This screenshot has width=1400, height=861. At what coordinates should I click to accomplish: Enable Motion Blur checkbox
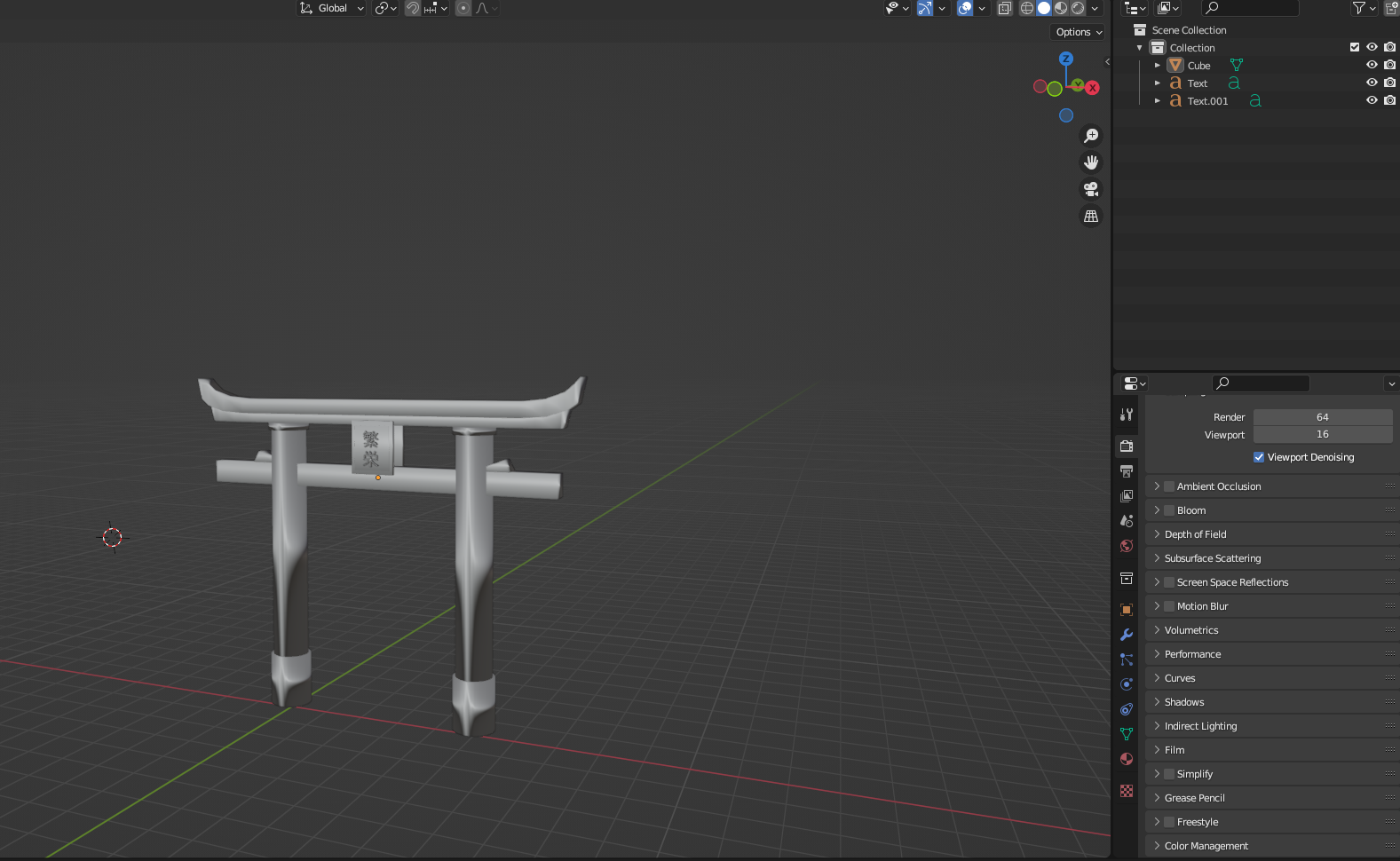(x=1169, y=606)
